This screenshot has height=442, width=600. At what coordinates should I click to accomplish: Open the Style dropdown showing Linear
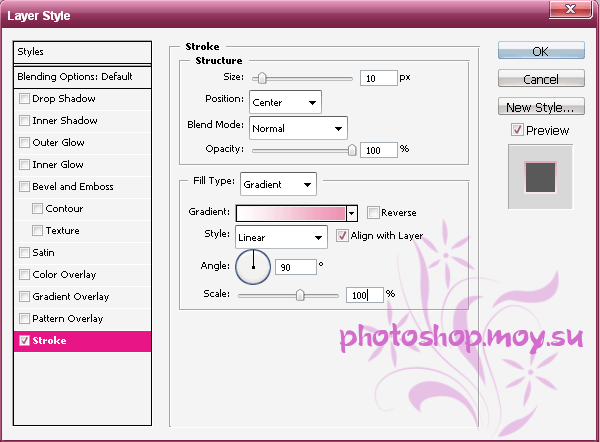pos(281,237)
